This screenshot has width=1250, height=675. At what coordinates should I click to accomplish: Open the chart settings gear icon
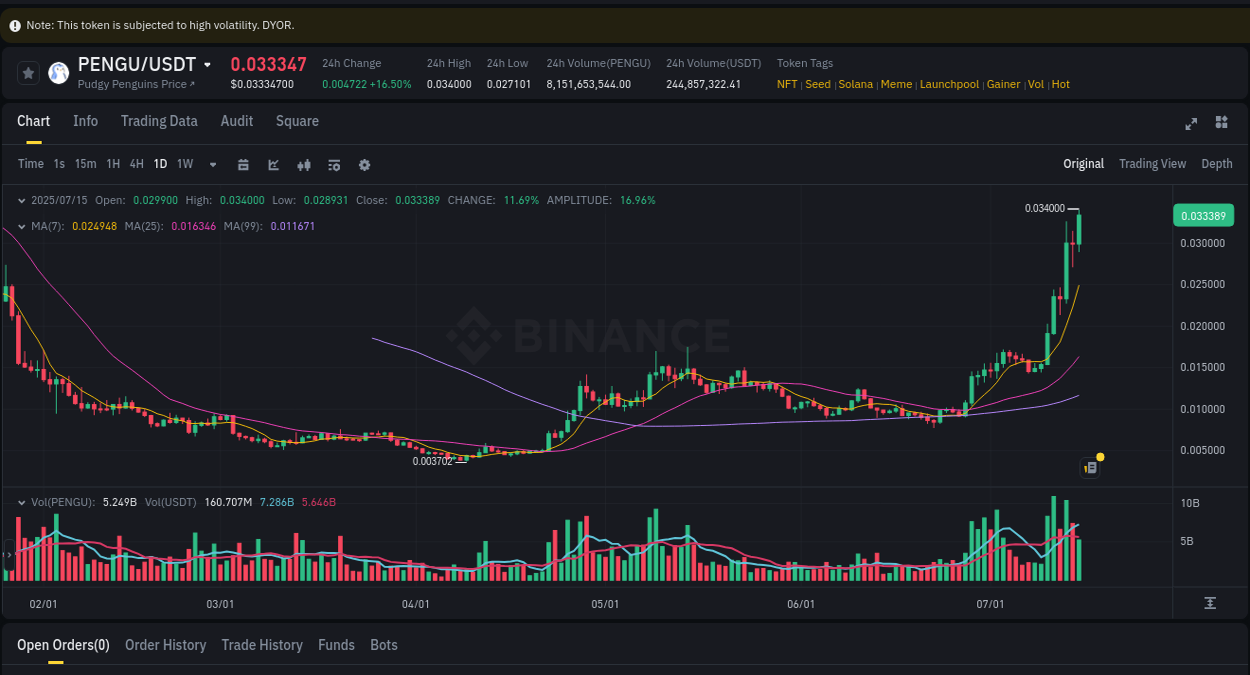click(x=365, y=164)
